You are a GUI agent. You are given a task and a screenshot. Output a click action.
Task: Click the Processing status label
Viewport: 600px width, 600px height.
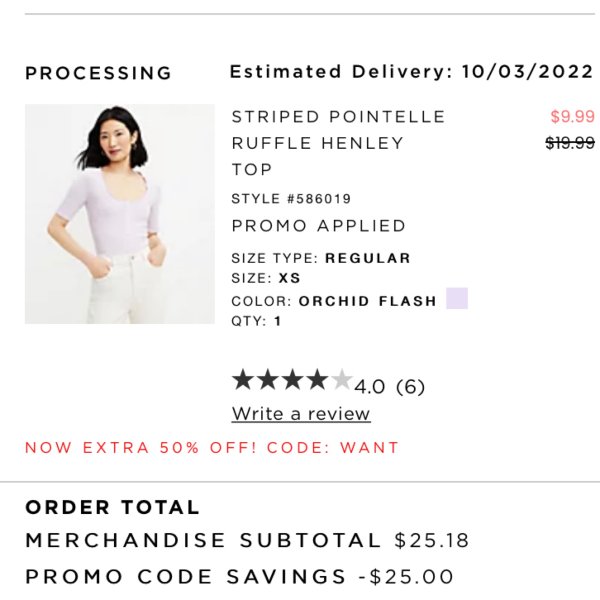pyautogui.click(x=98, y=73)
